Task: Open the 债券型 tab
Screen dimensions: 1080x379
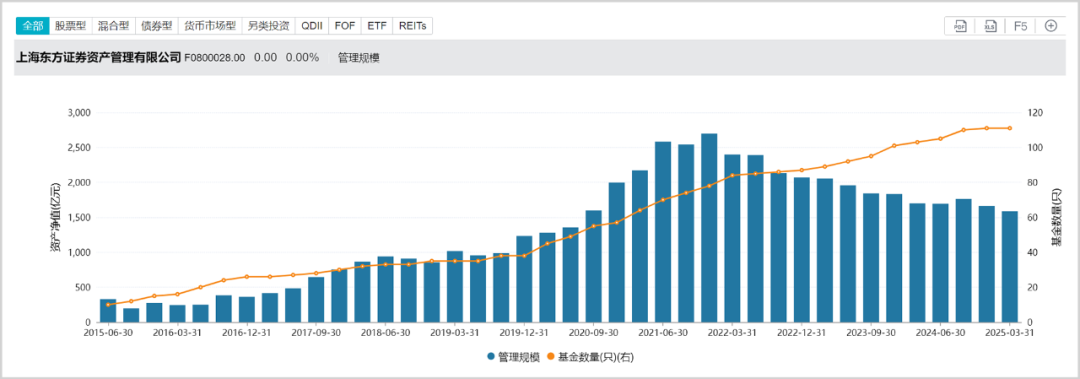Action: (156, 26)
